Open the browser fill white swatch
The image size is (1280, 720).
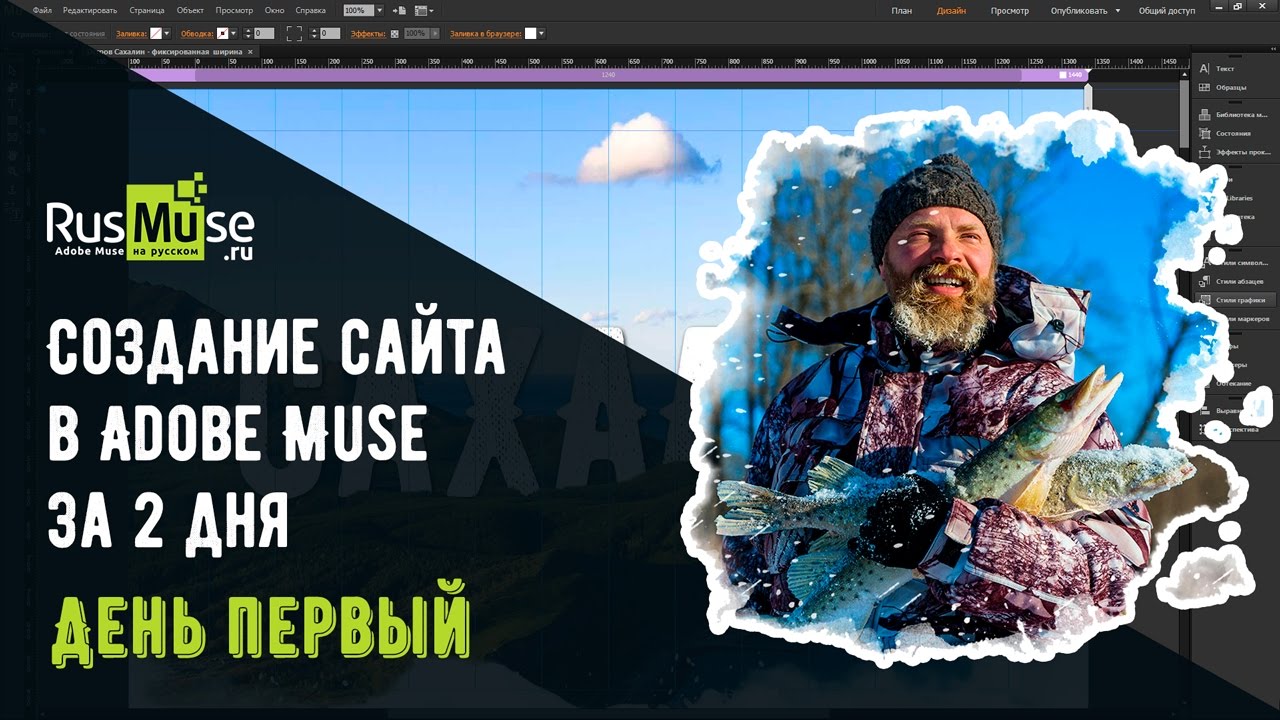(530, 33)
